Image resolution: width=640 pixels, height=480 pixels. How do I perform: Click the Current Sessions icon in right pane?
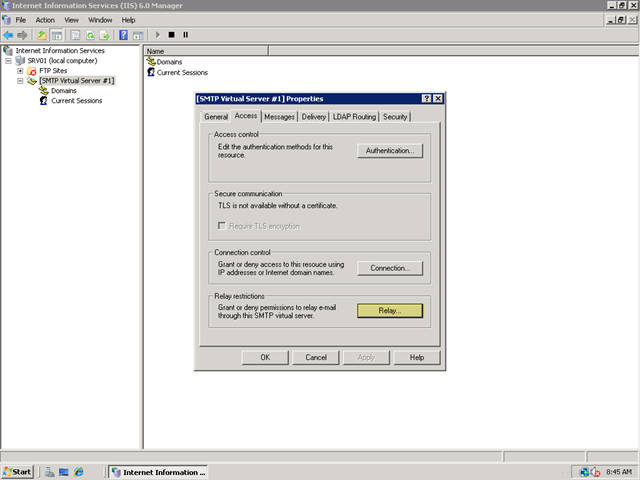[151, 72]
